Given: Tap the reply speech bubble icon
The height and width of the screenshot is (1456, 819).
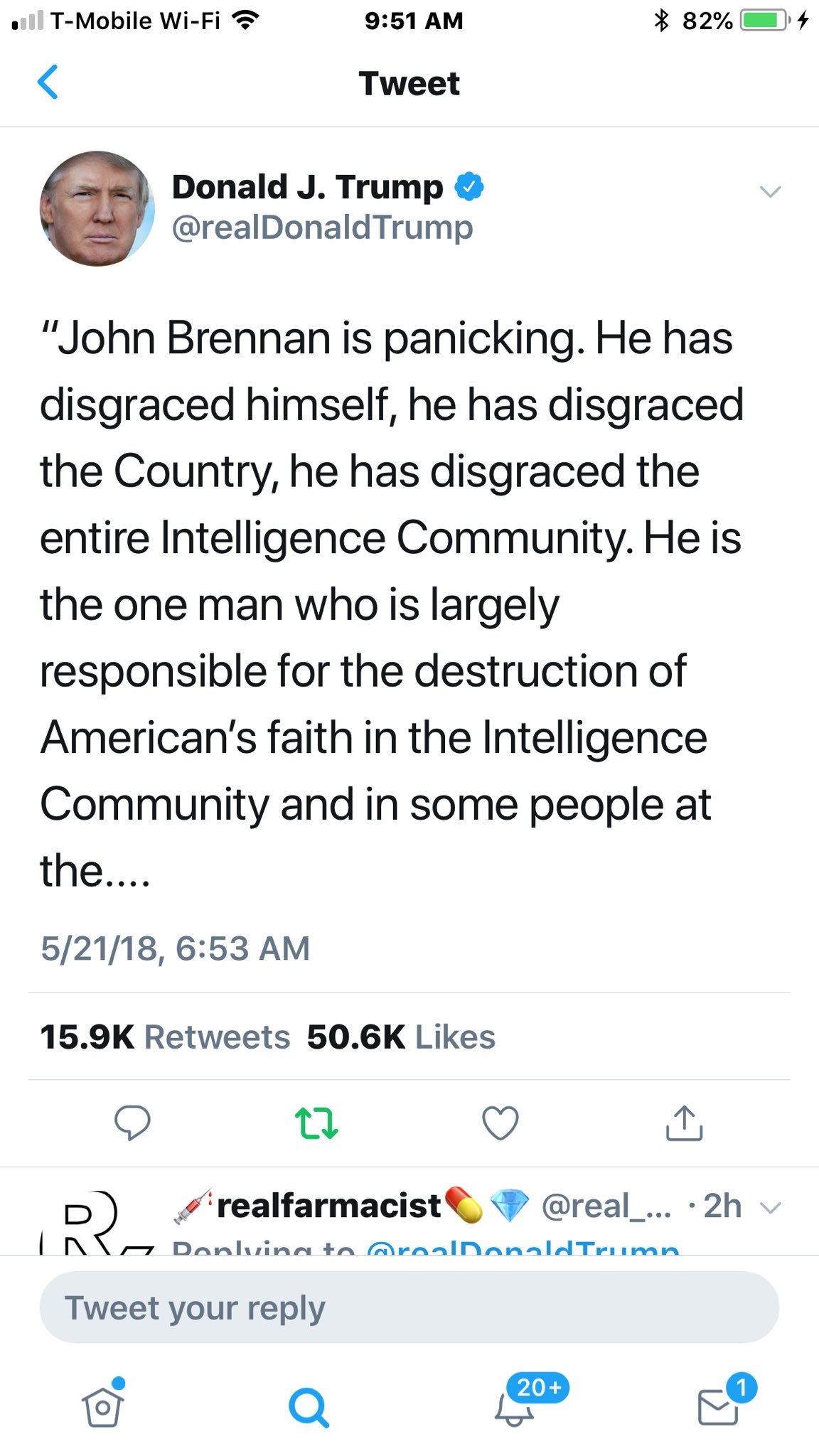Looking at the screenshot, I should [x=132, y=1123].
